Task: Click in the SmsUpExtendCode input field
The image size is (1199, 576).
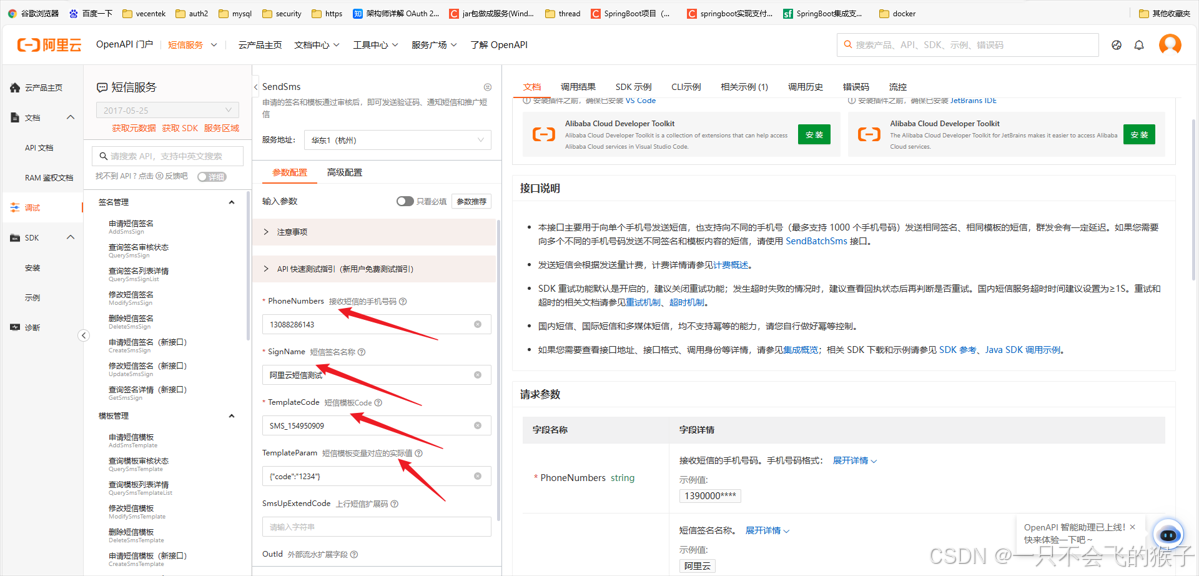Action: pyautogui.click(x=376, y=526)
